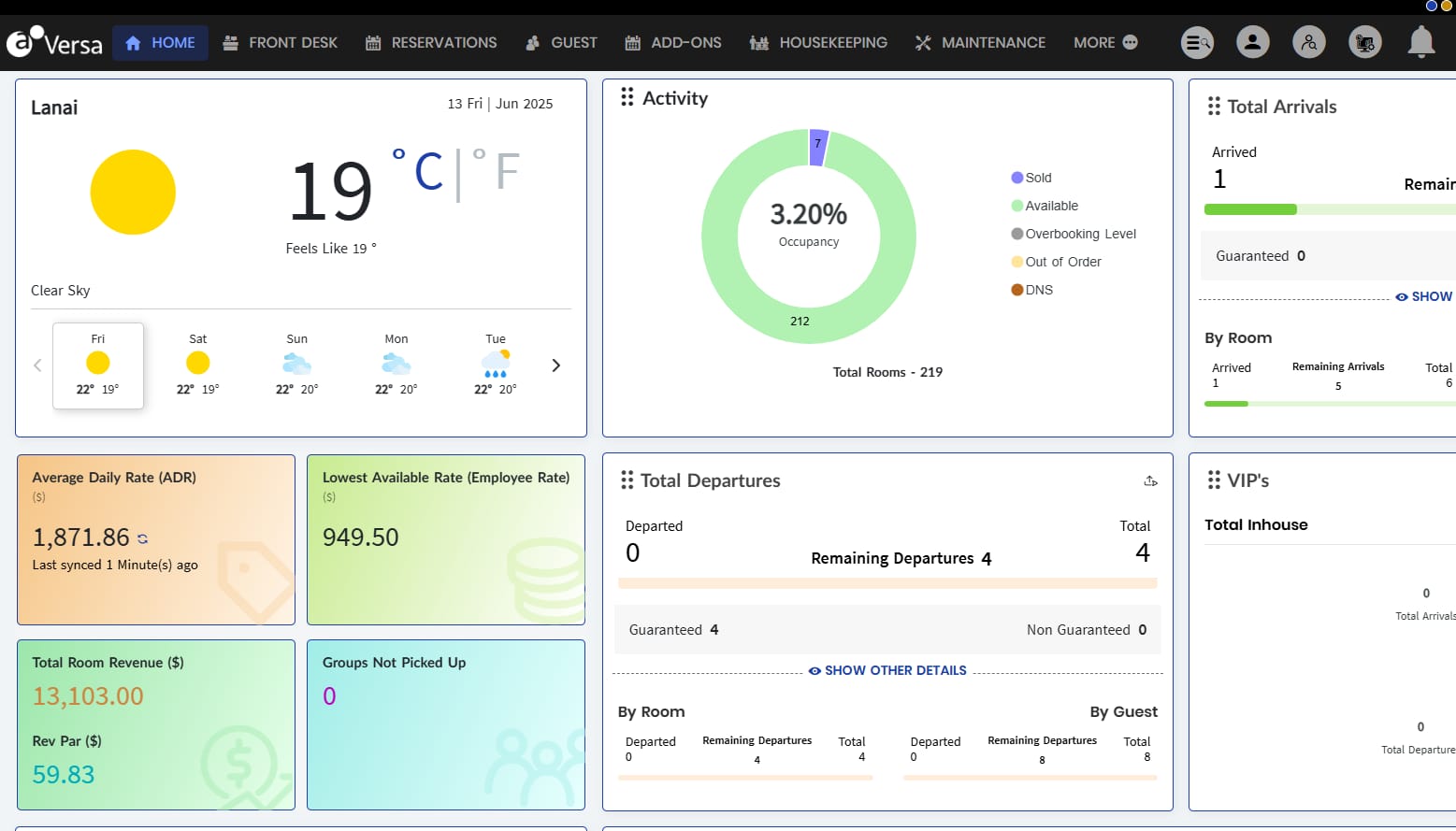Select the Maintenance wrench icon
Screen dimensions: 1456x831
[922, 42]
